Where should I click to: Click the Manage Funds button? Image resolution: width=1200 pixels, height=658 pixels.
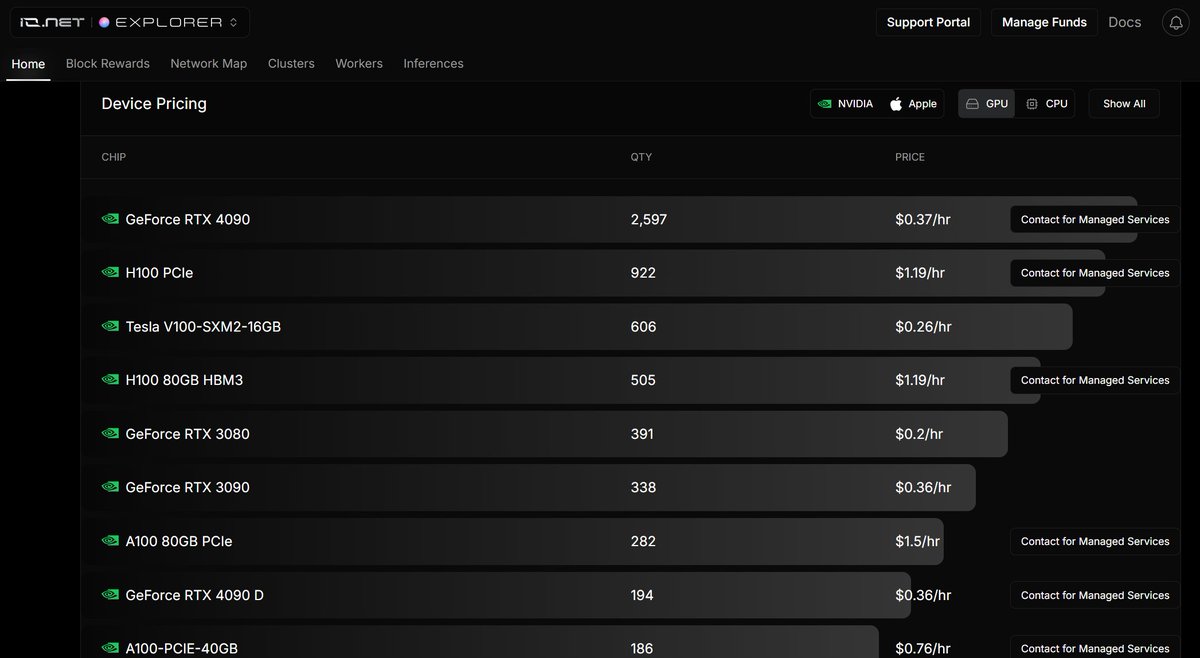pos(1044,22)
